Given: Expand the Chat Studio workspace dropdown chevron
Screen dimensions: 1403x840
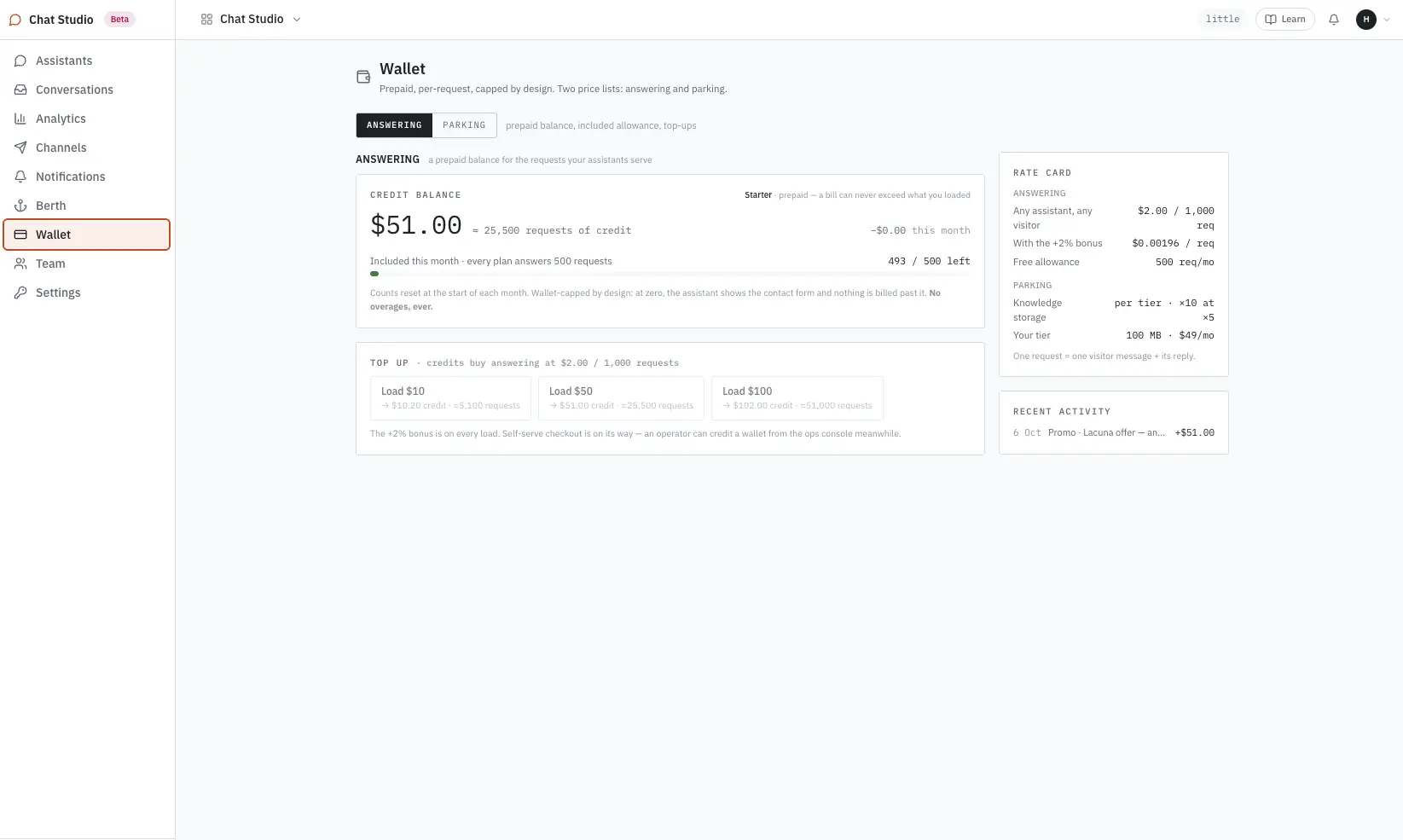Looking at the screenshot, I should coord(297,20).
